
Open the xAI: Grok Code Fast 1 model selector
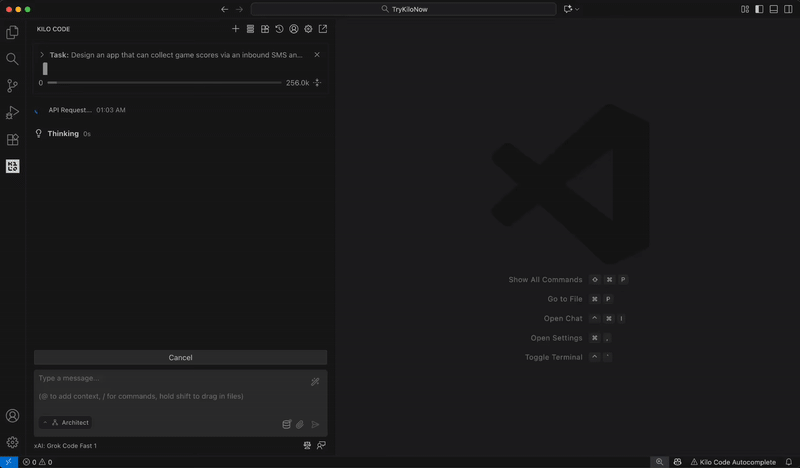pos(65,446)
